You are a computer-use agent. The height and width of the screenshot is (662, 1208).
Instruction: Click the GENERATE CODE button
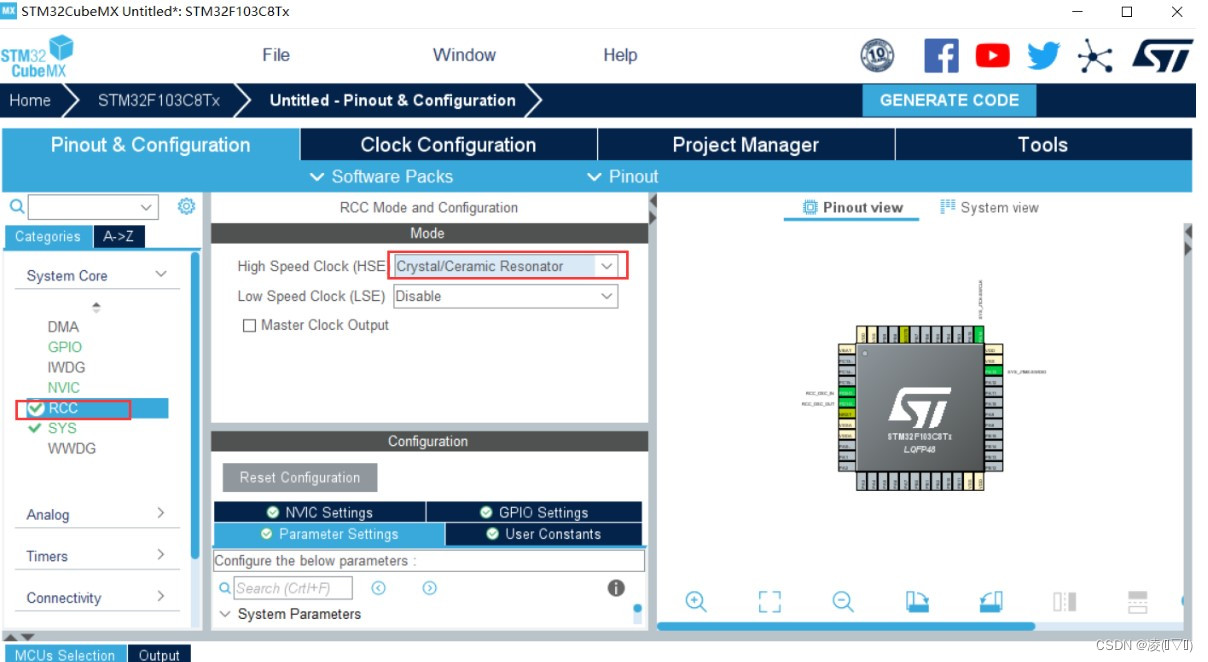click(x=949, y=100)
